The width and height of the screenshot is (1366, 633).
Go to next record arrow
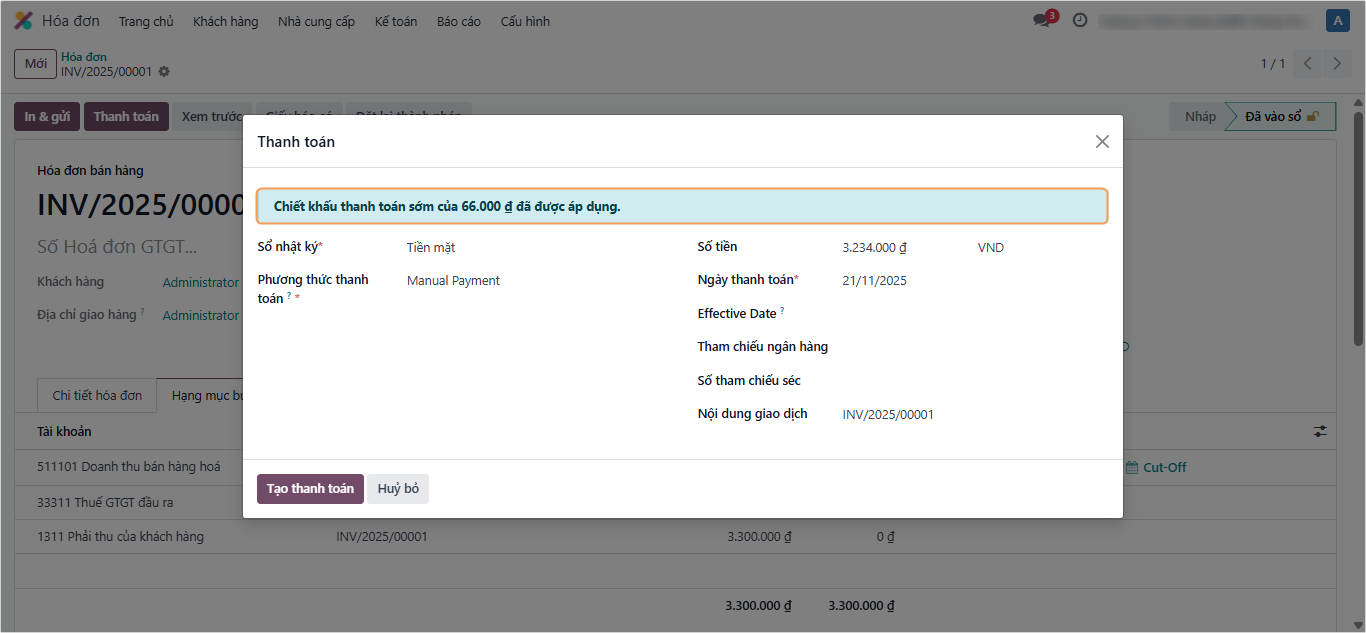point(1337,64)
